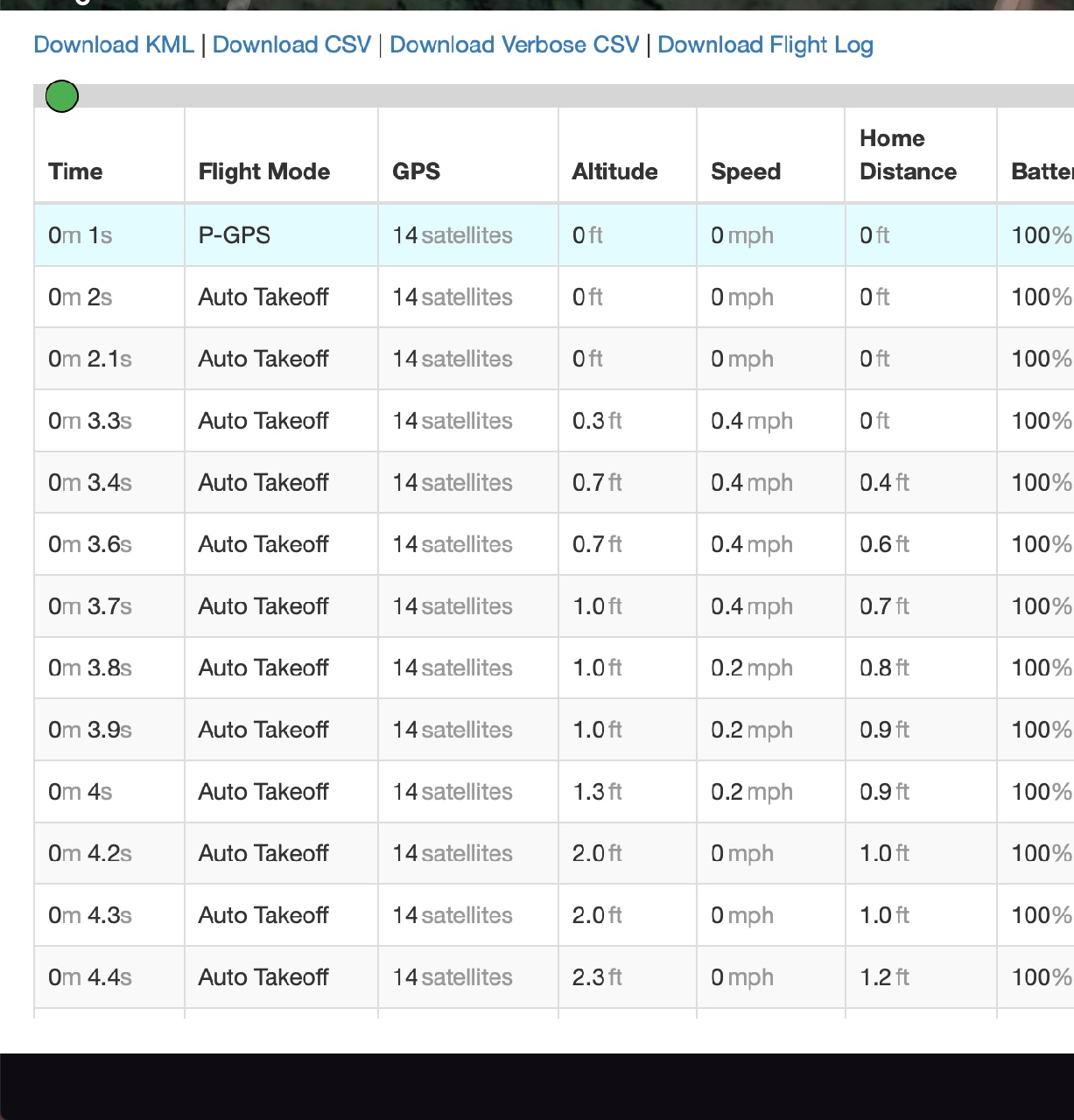The width and height of the screenshot is (1074, 1120).
Task: Select the 0m 3.3s time cell
Action: (x=109, y=421)
